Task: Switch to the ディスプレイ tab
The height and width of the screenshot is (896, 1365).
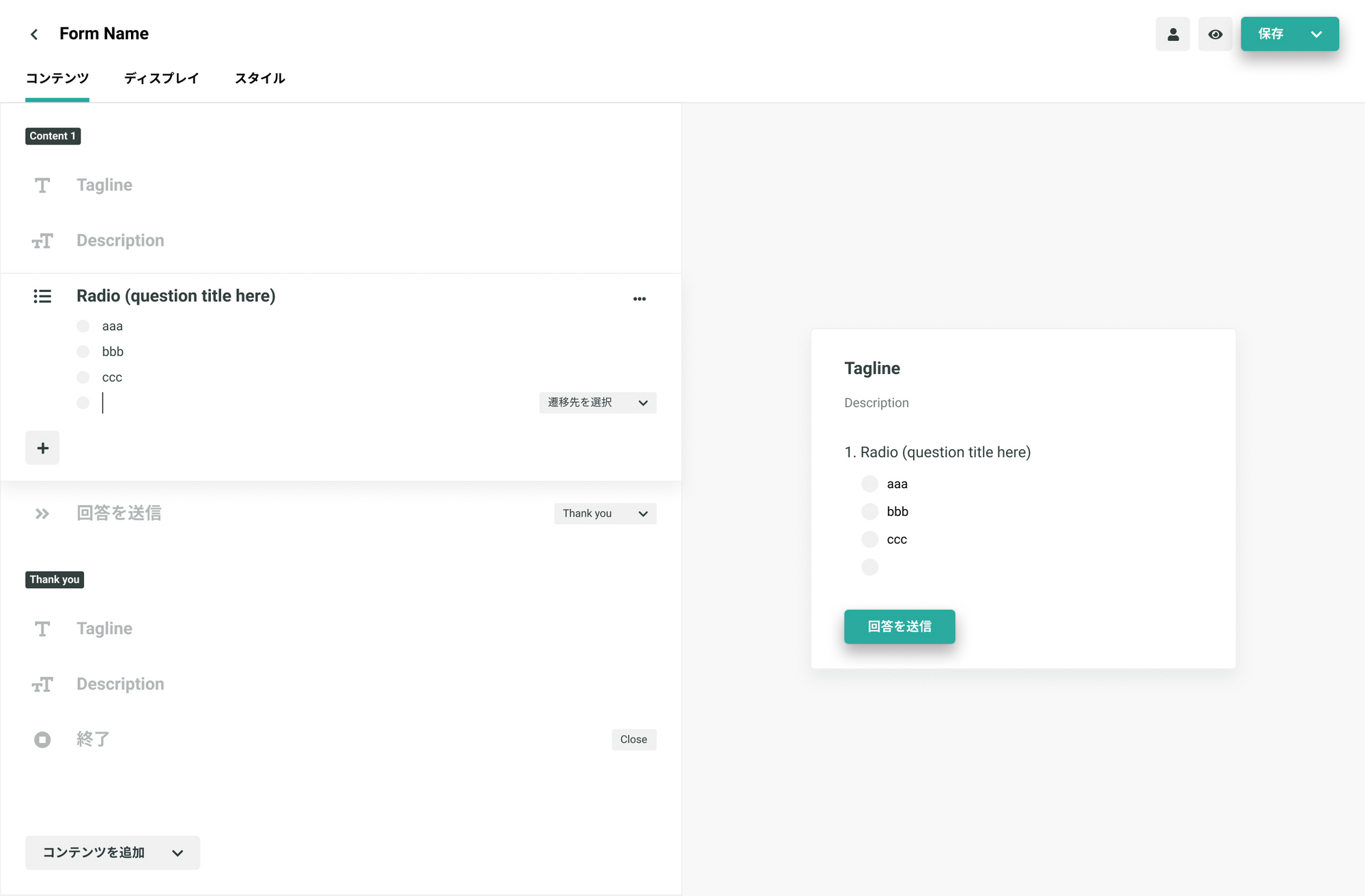Action: point(161,78)
